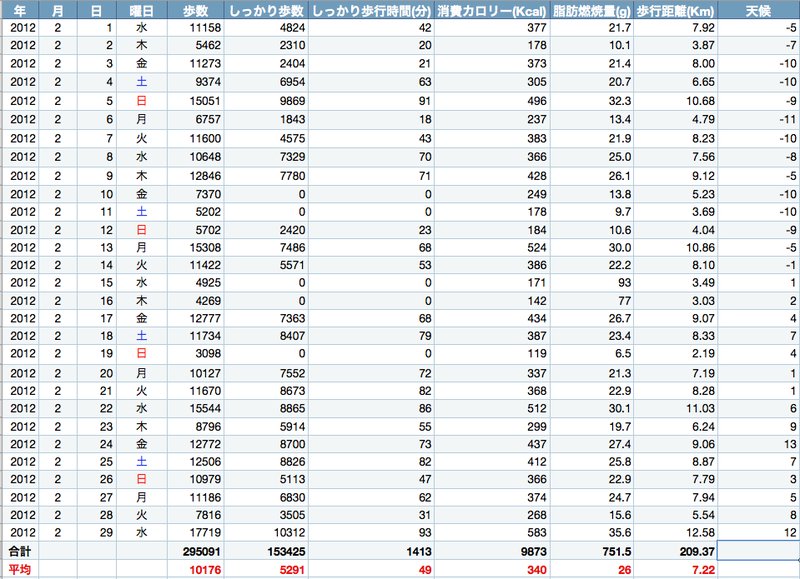Select the 脂肪燃焼量(g) column header
The width and height of the screenshot is (800, 579).
click(594, 11)
